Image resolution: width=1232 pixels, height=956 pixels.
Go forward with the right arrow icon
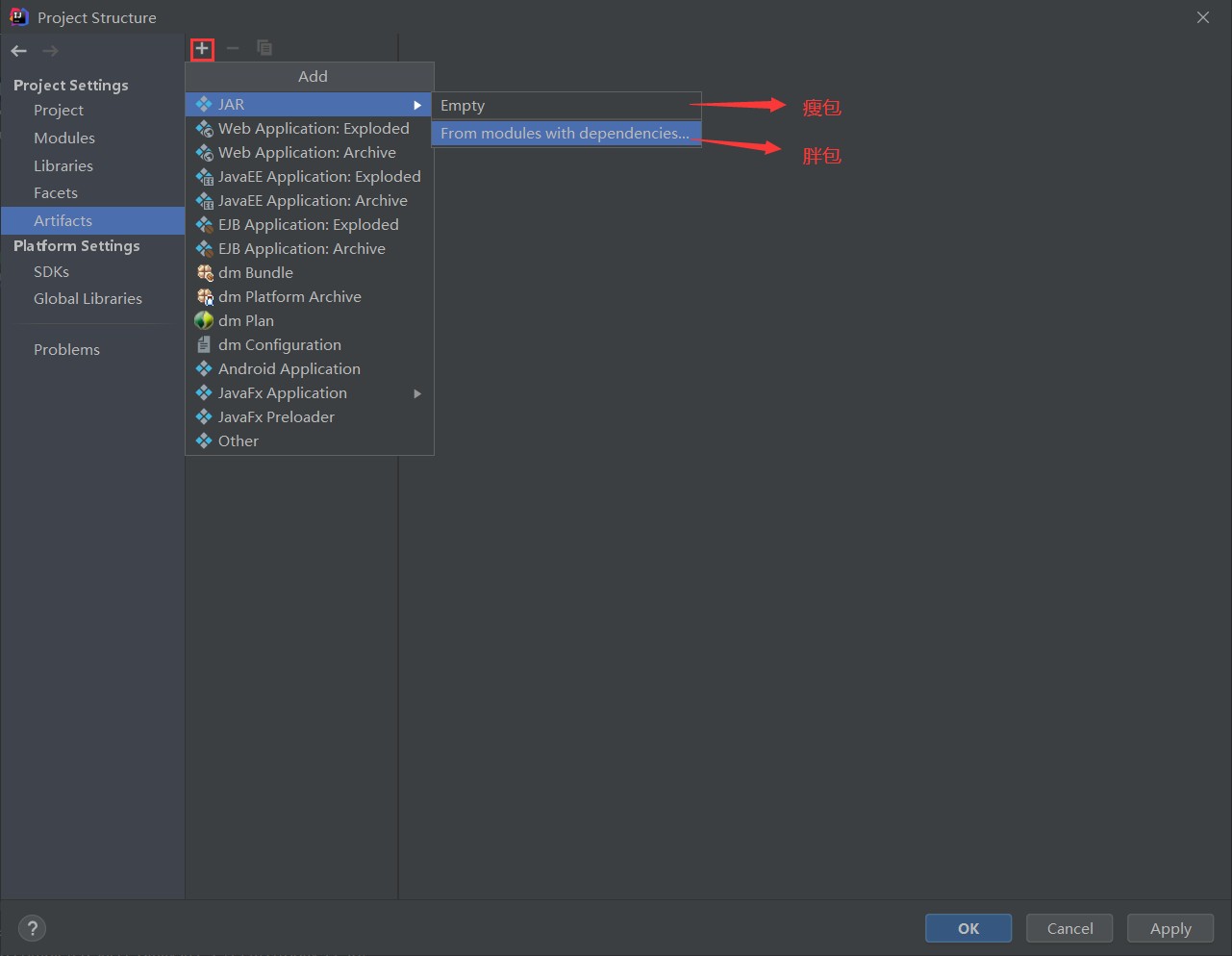click(x=50, y=51)
